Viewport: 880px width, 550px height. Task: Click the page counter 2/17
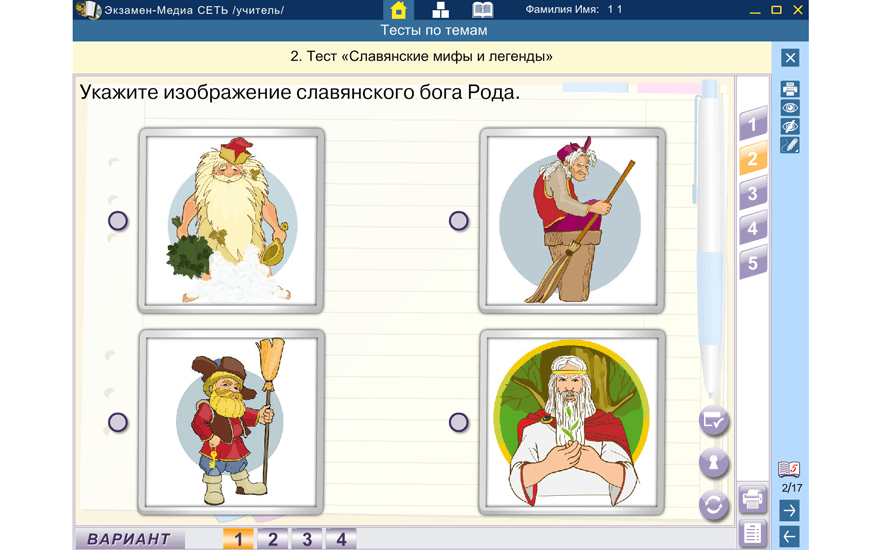791,488
